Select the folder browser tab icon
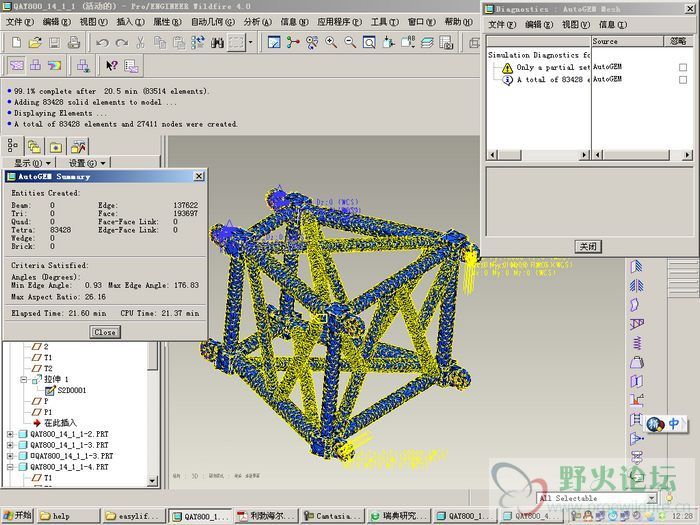The width and height of the screenshot is (700, 525). pos(34,146)
